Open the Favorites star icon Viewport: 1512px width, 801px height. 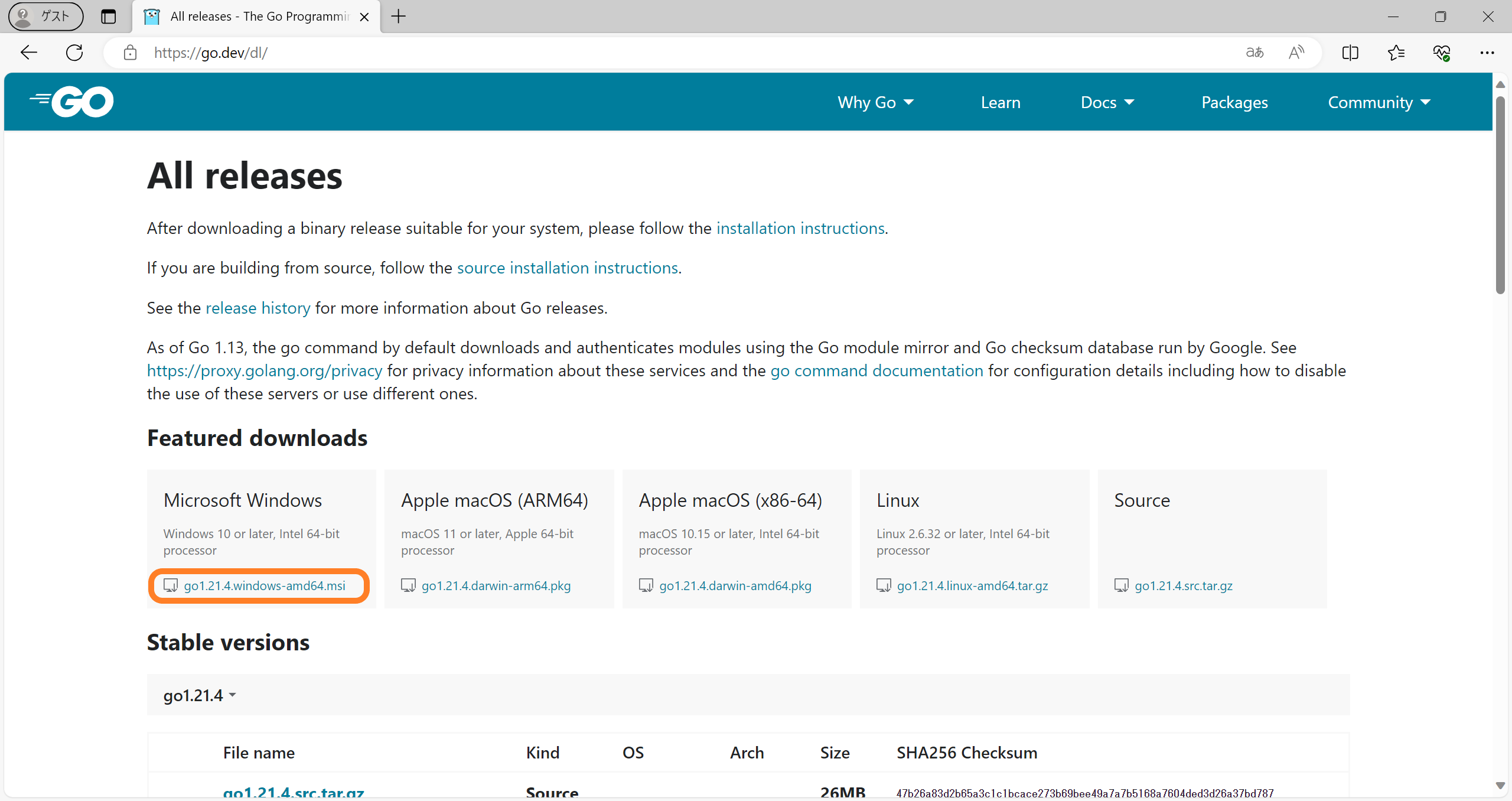pyautogui.click(x=1396, y=53)
